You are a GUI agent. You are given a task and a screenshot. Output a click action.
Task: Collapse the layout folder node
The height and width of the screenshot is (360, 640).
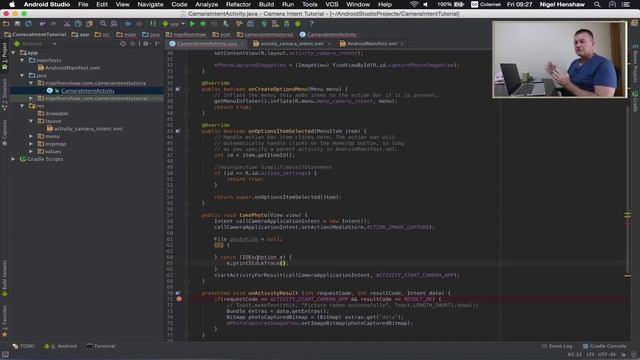pos(31,121)
